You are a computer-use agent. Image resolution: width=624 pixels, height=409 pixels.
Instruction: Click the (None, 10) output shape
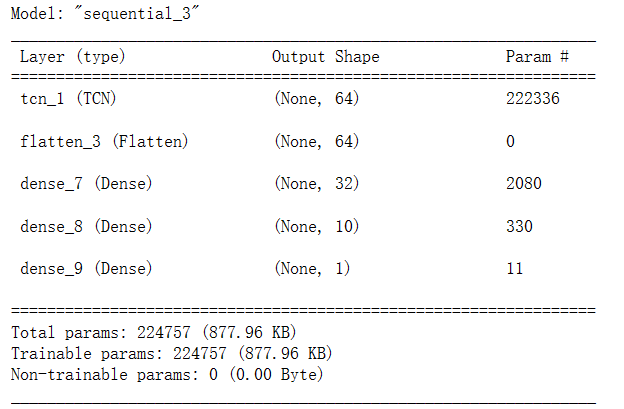click(316, 227)
